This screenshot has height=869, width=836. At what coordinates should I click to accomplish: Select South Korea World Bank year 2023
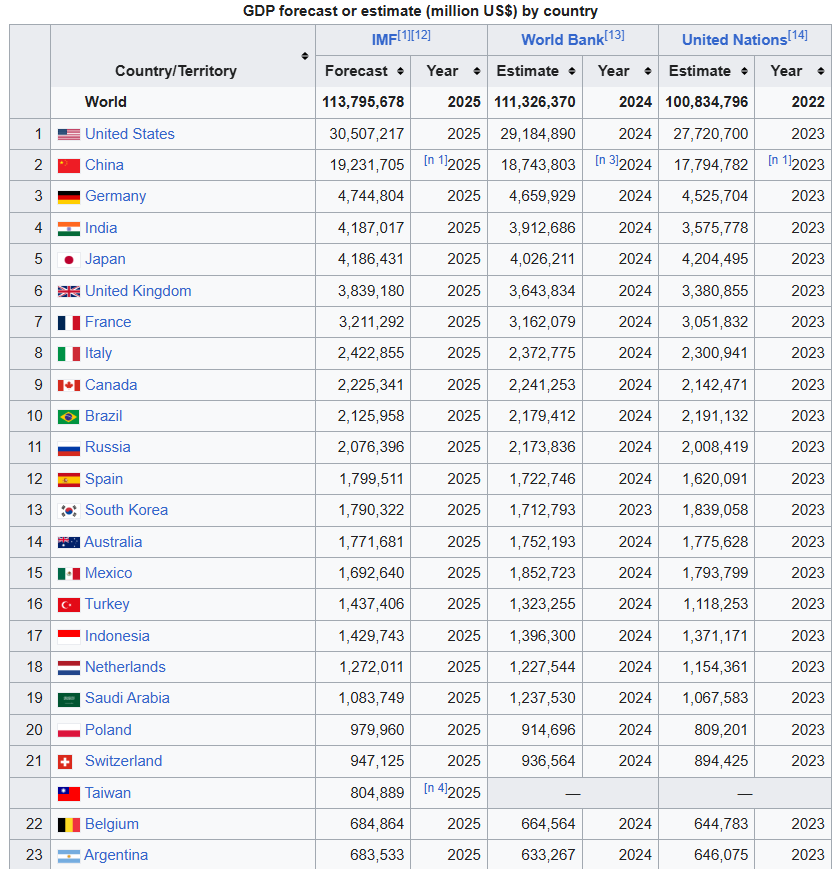pos(635,510)
